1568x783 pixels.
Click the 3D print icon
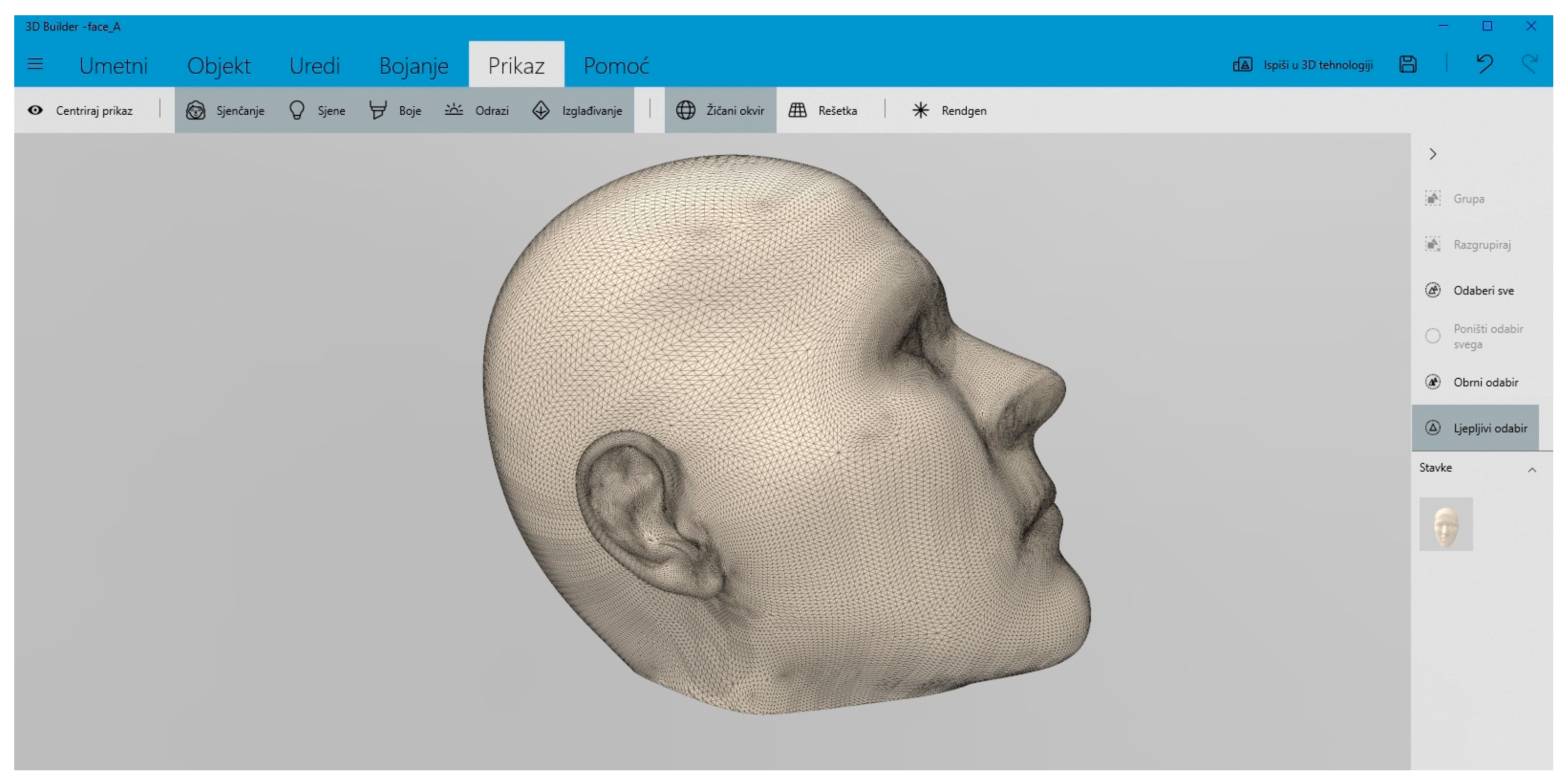[1243, 64]
